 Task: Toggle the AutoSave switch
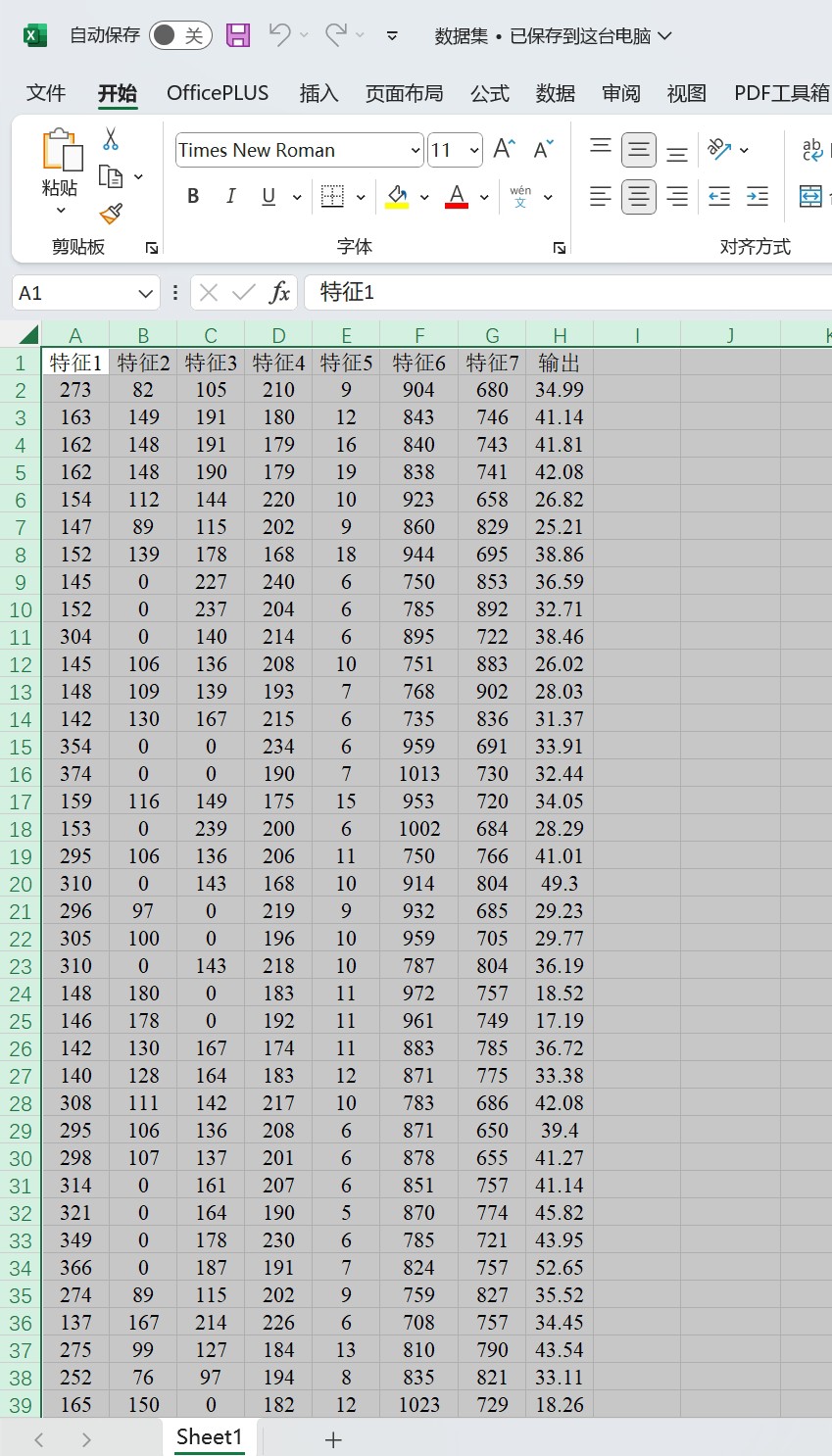[x=181, y=36]
